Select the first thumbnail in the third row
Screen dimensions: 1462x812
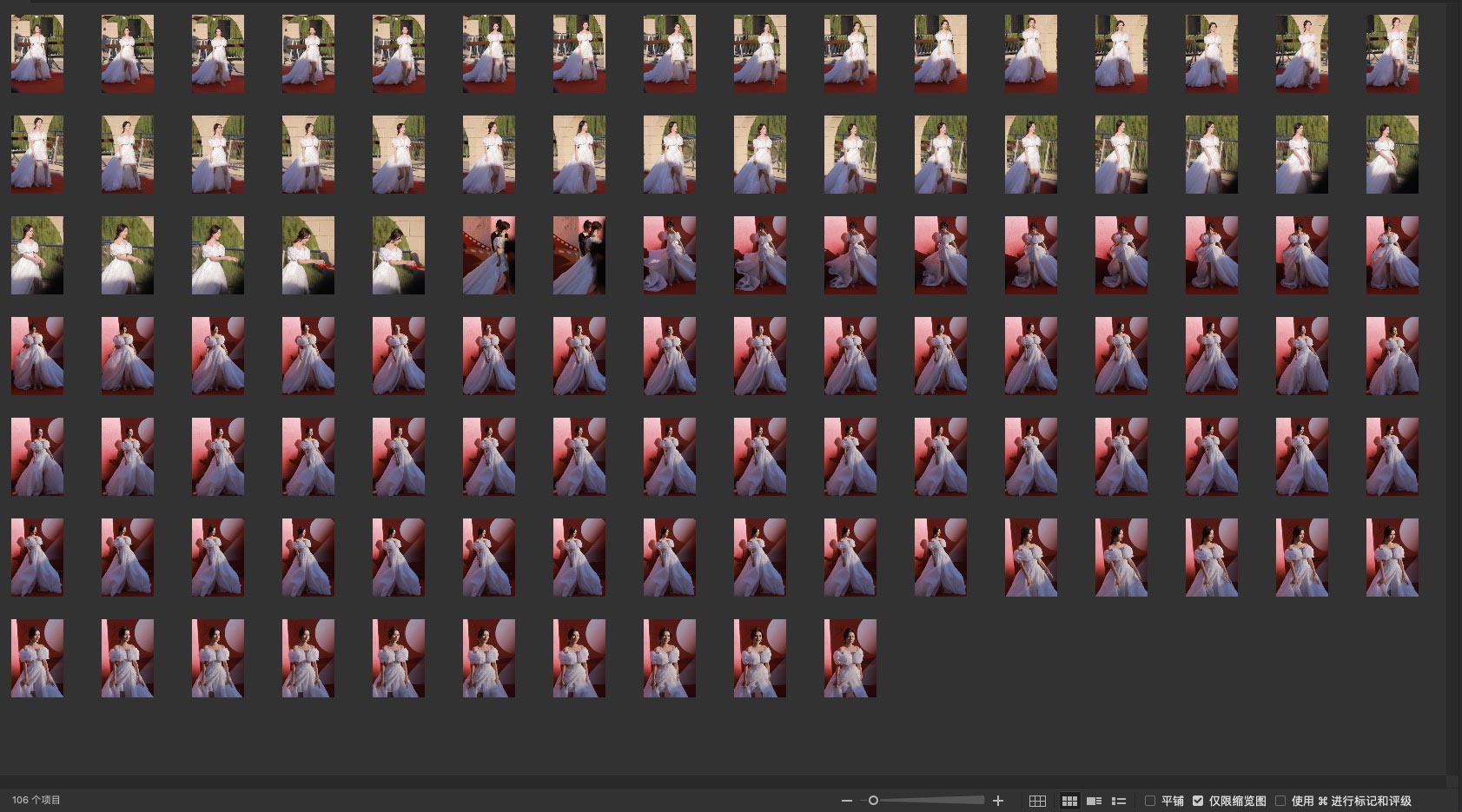point(37,255)
